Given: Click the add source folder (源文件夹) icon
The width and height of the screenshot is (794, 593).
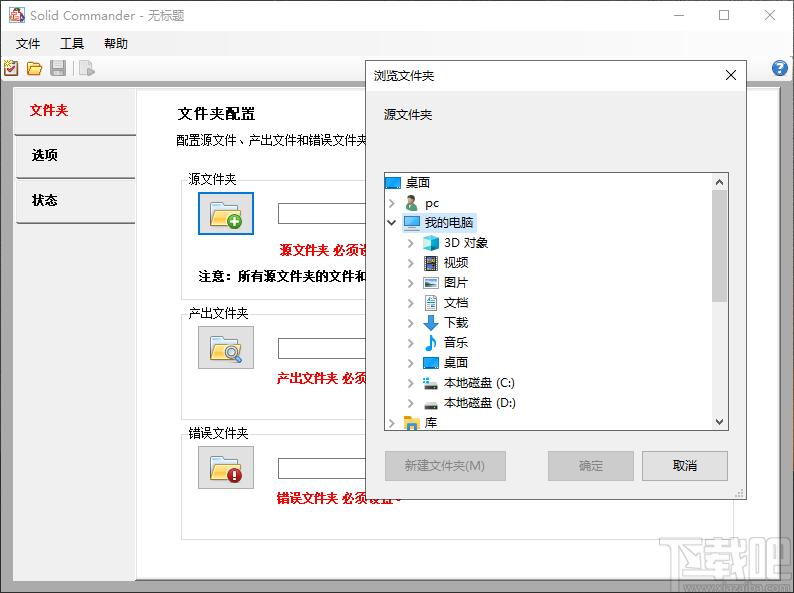Looking at the screenshot, I should (225, 213).
